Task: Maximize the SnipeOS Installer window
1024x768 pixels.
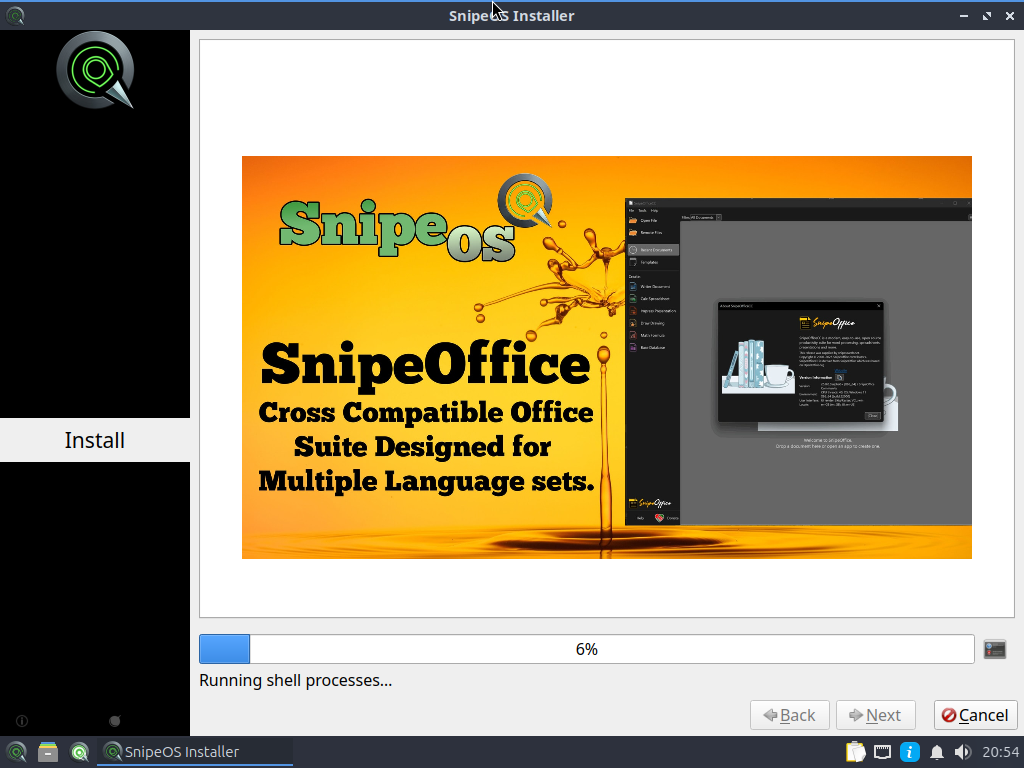Action: tap(987, 16)
